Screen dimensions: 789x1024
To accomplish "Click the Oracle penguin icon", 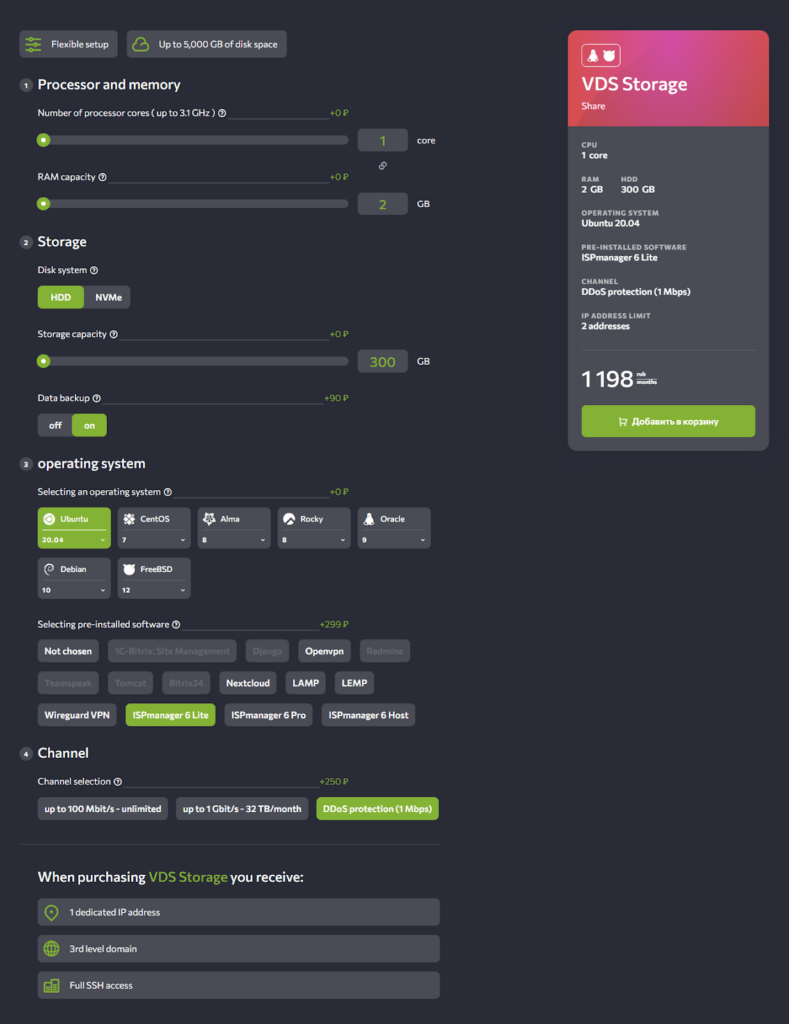I will (x=369, y=519).
